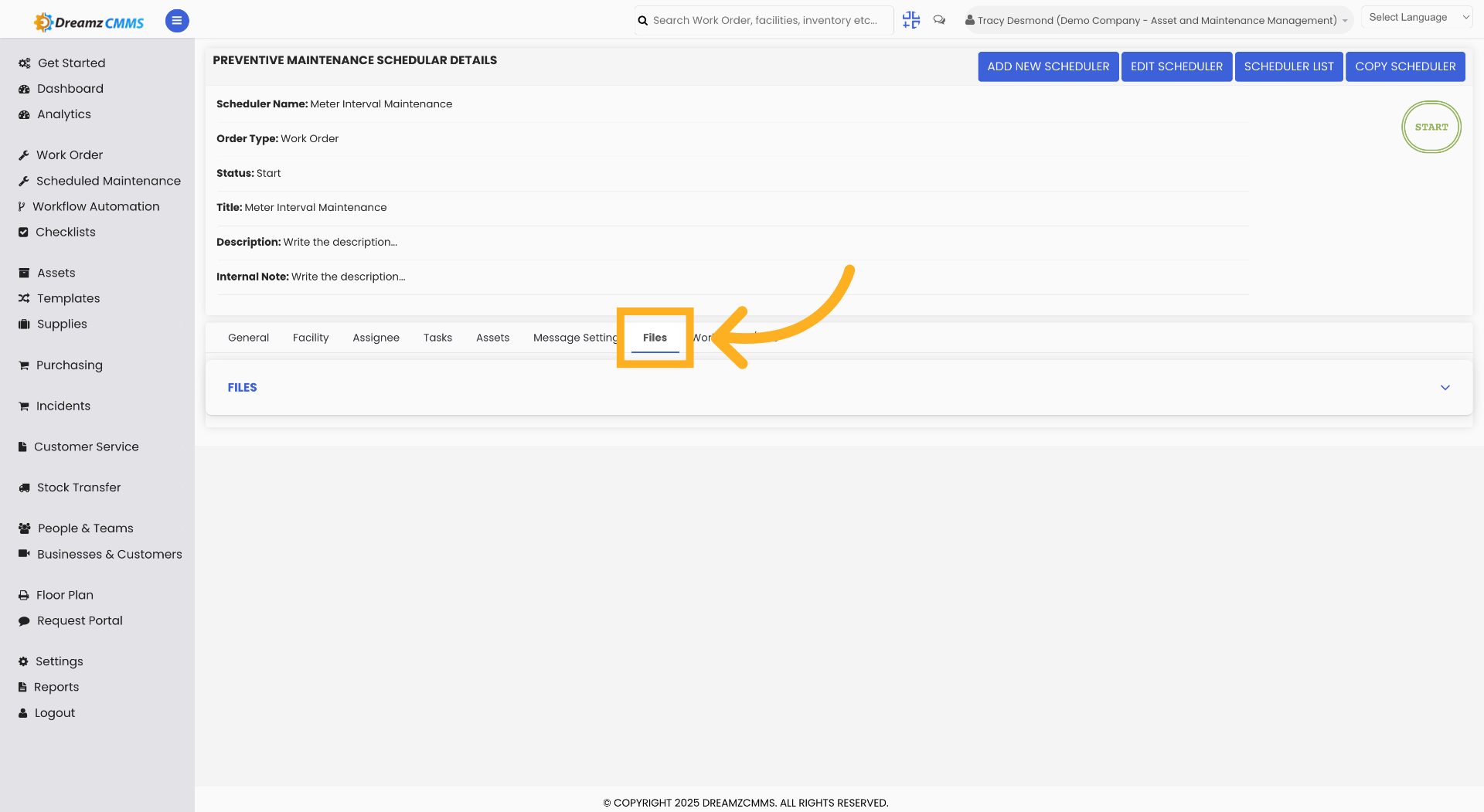Toggle sidebar with blue hamburger button
Screen dimensions: 1484x812
[177, 21]
